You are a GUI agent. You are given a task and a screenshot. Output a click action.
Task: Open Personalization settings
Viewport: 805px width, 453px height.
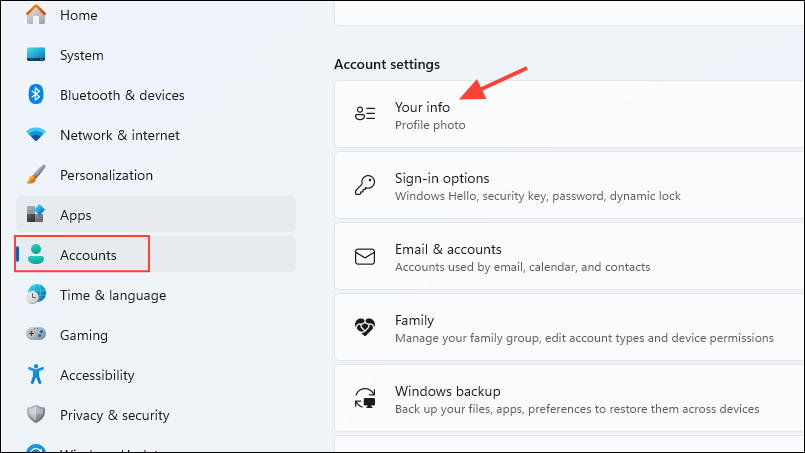point(156,175)
